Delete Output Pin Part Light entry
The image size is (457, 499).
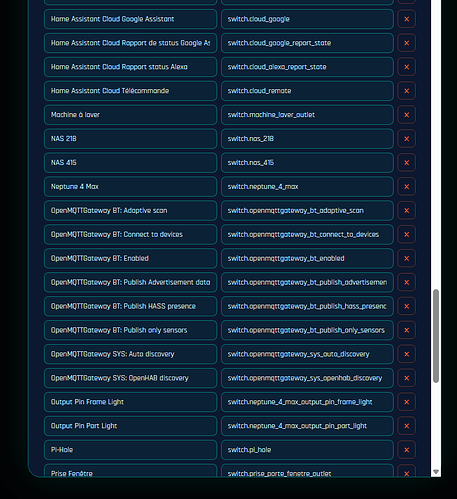[x=406, y=426]
